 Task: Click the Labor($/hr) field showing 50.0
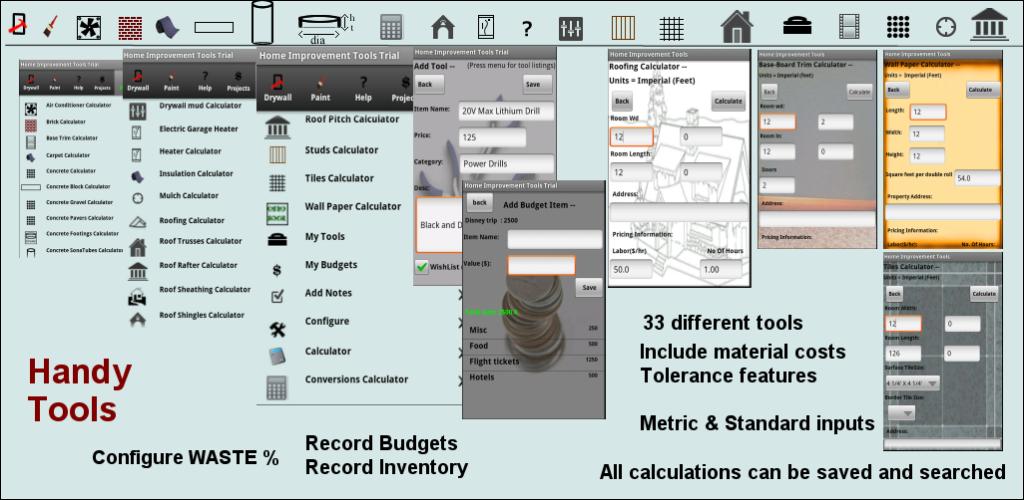[x=631, y=270]
